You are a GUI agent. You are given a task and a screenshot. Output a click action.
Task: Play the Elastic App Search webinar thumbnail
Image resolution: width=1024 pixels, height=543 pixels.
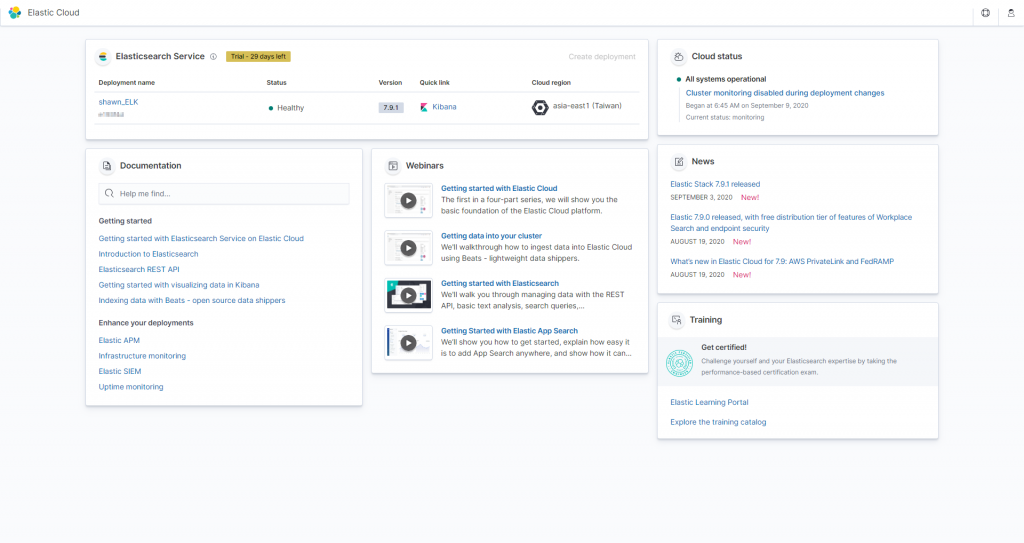pyautogui.click(x=408, y=343)
